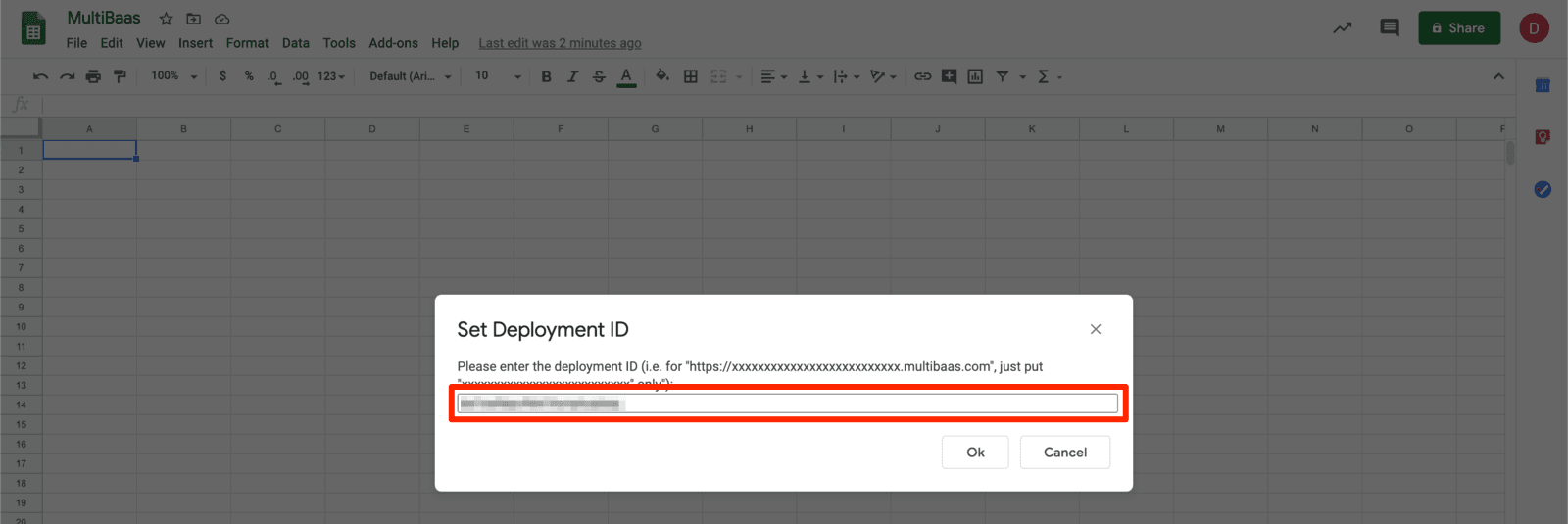This screenshot has width=1568, height=524.
Task: Click the insert comment icon
Action: click(949, 76)
